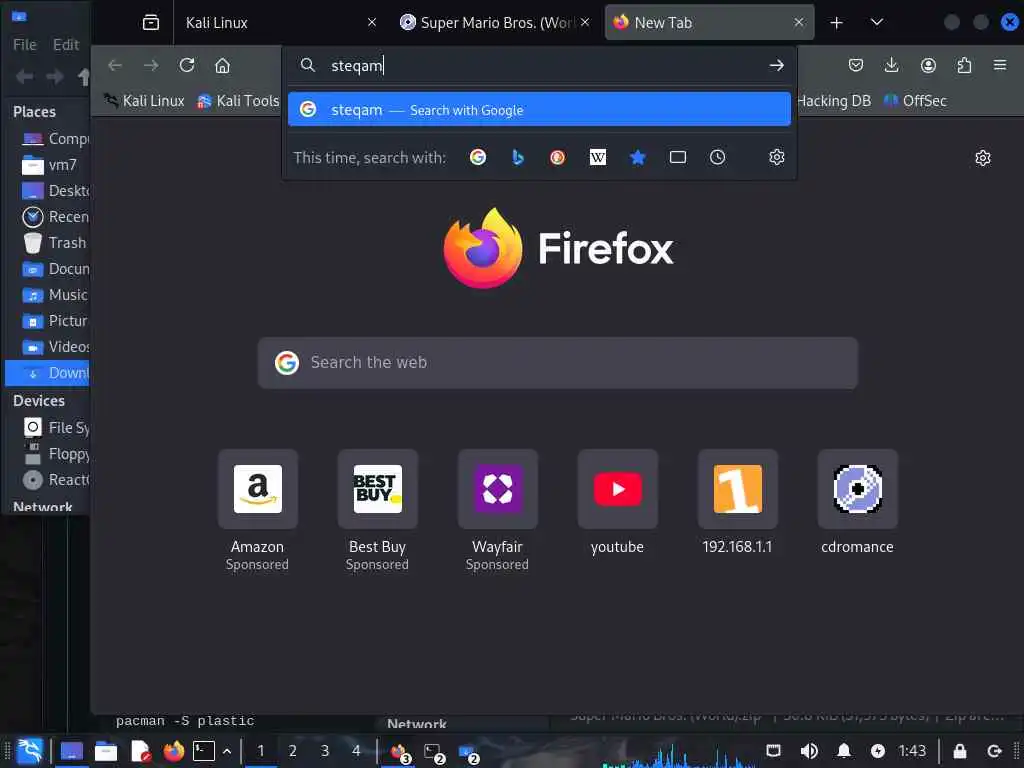Open the notifications bell in system tray

coord(844,751)
